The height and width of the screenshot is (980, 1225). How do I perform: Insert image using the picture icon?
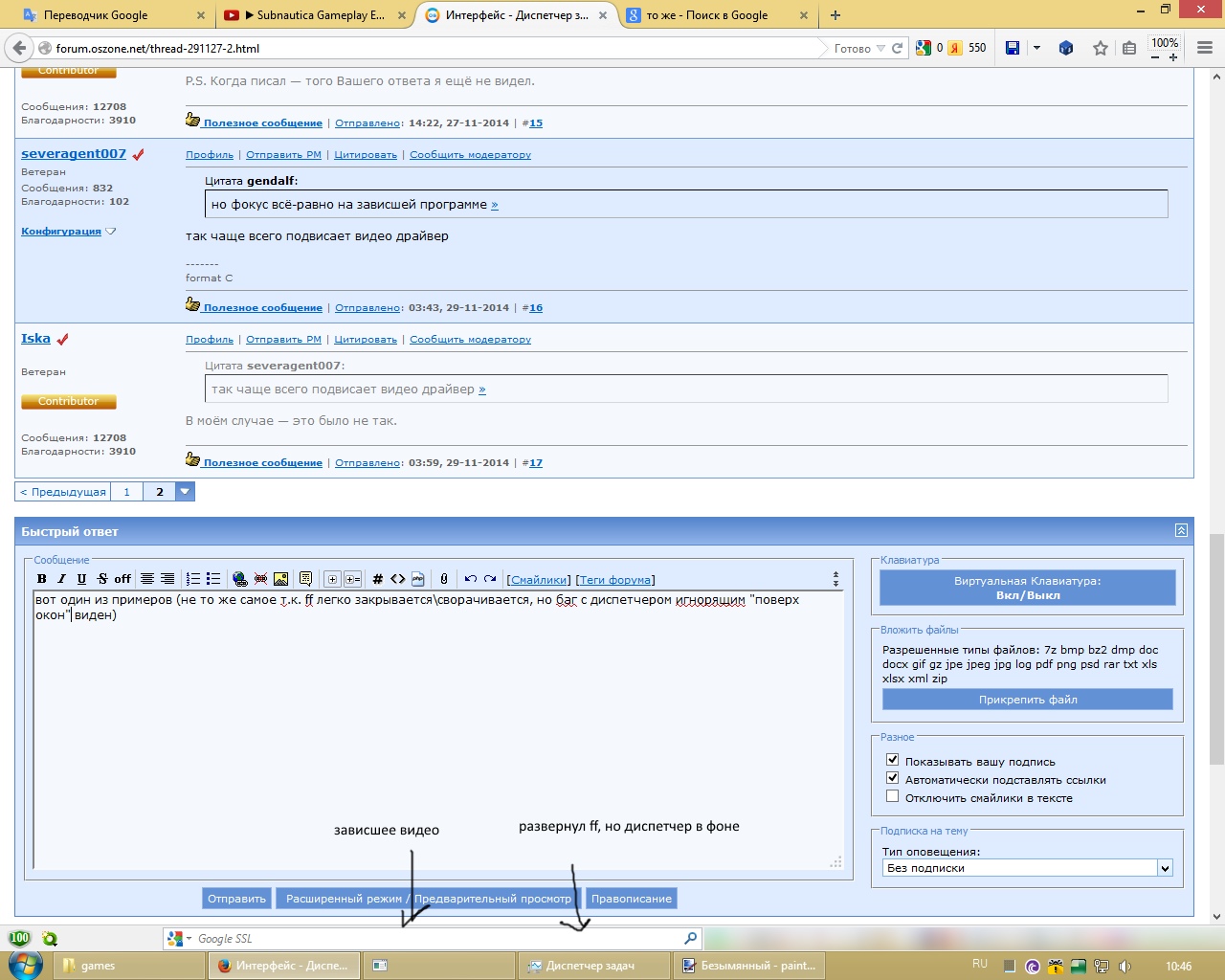[280, 579]
